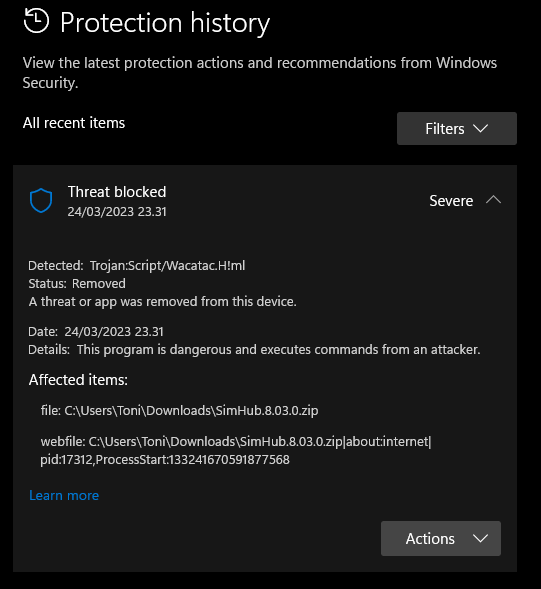Select the Threat blocked heading
Screen dimensions: 541x589
(117, 192)
